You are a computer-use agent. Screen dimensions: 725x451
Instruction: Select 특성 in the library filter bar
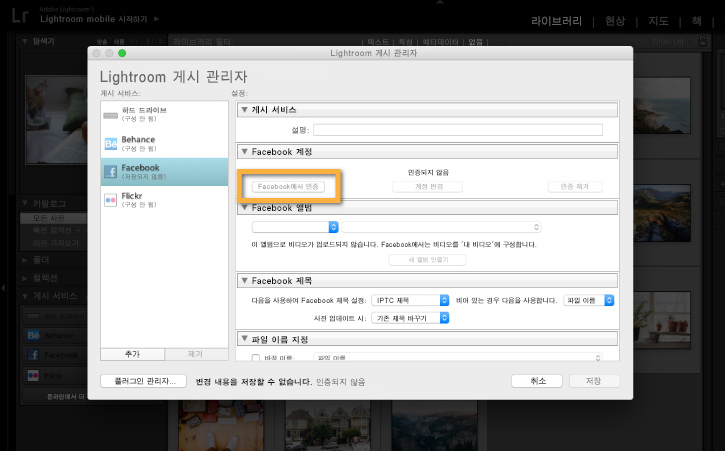pyautogui.click(x=406, y=42)
